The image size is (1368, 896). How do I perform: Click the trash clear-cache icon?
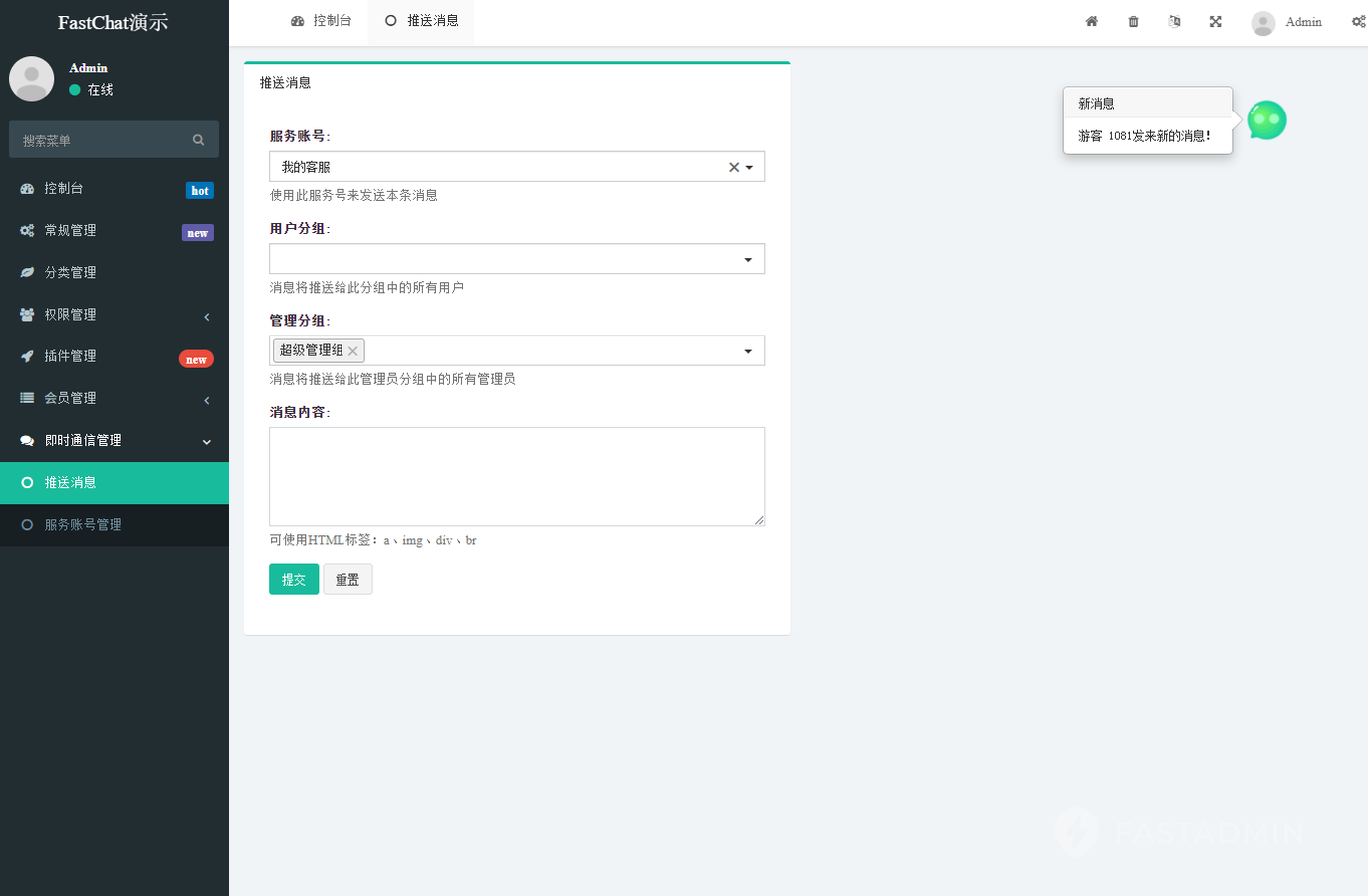click(x=1133, y=21)
